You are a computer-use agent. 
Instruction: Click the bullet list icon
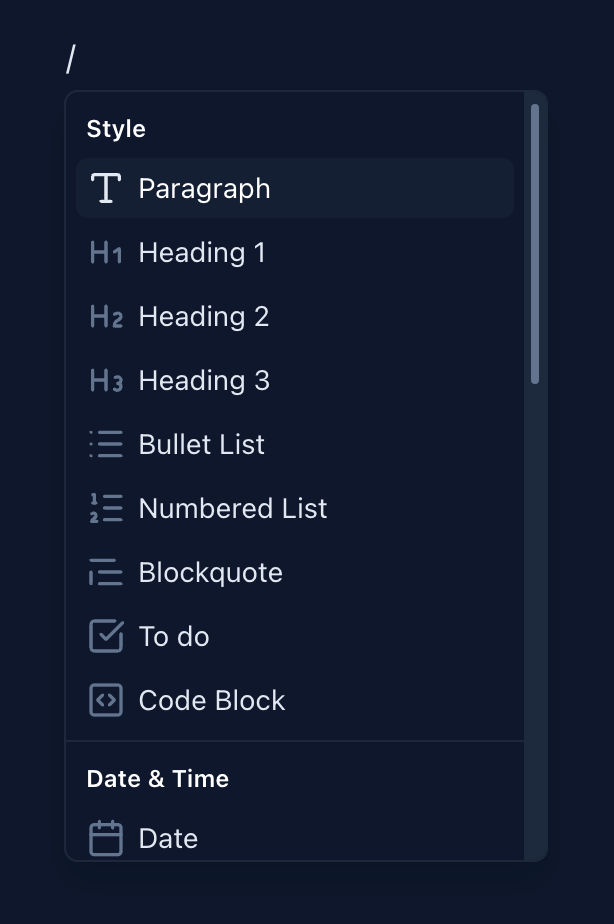106,444
